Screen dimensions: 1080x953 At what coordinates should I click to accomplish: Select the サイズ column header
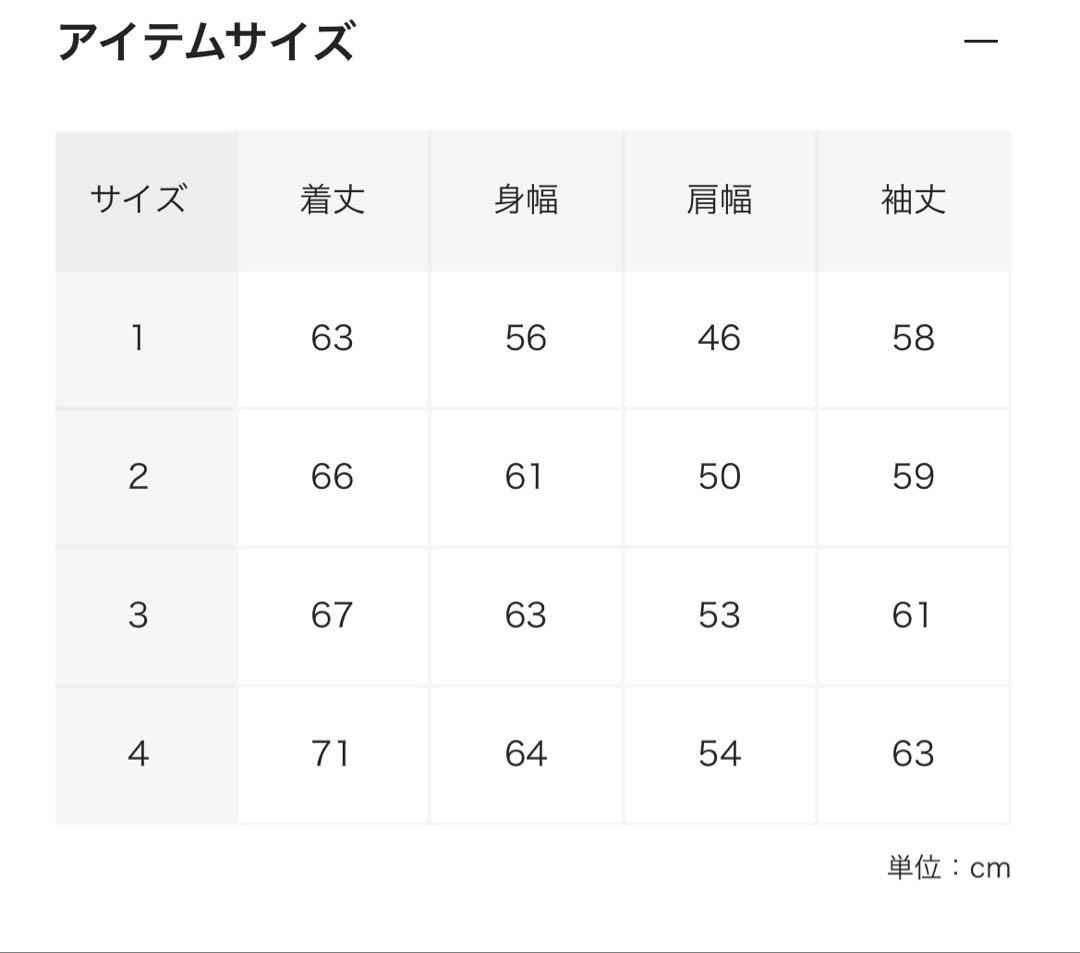[138, 200]
